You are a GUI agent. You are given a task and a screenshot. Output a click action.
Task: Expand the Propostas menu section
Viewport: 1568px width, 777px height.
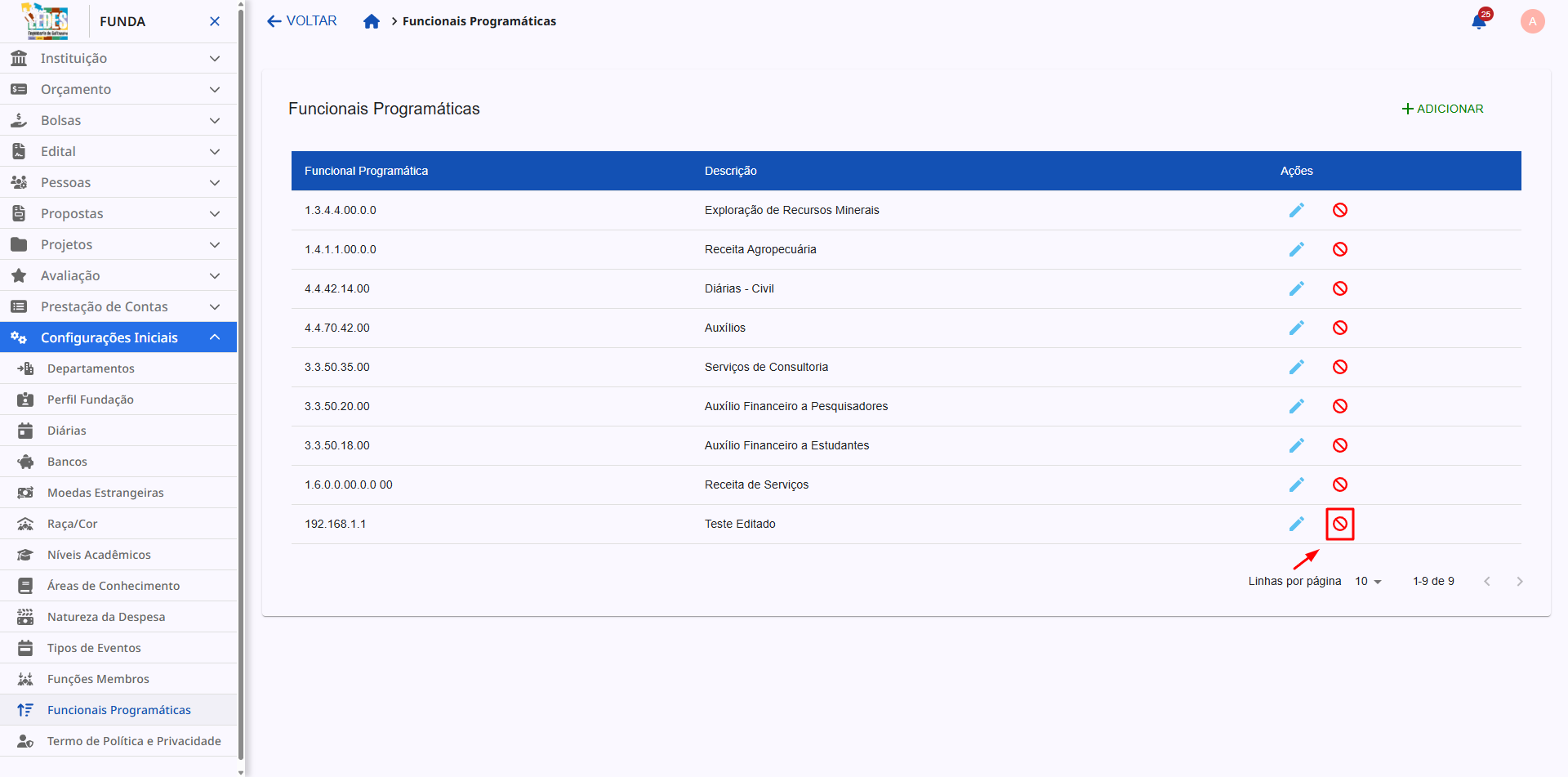118,213
